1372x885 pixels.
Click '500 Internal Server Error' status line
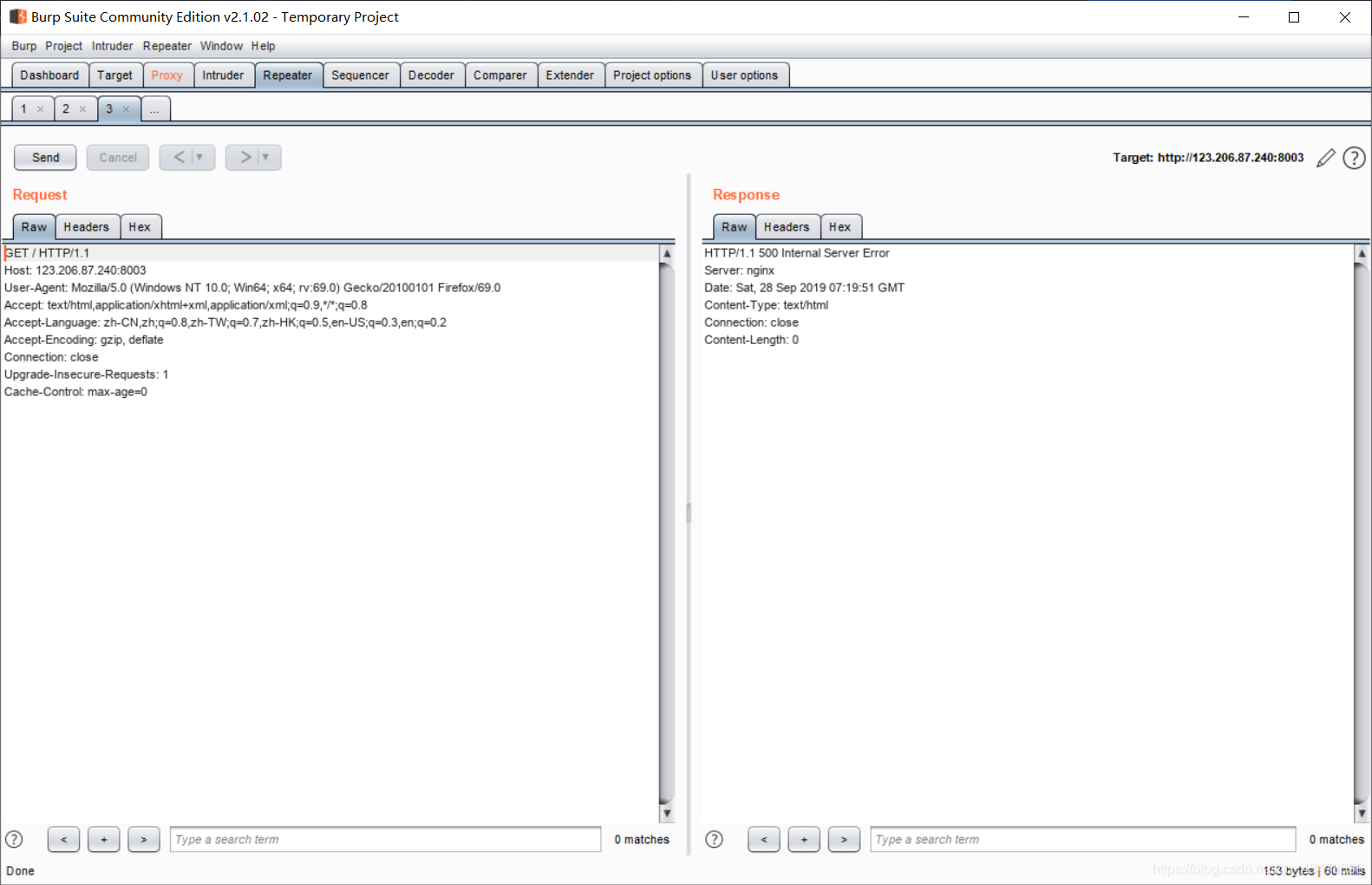[x=797, y=253]
